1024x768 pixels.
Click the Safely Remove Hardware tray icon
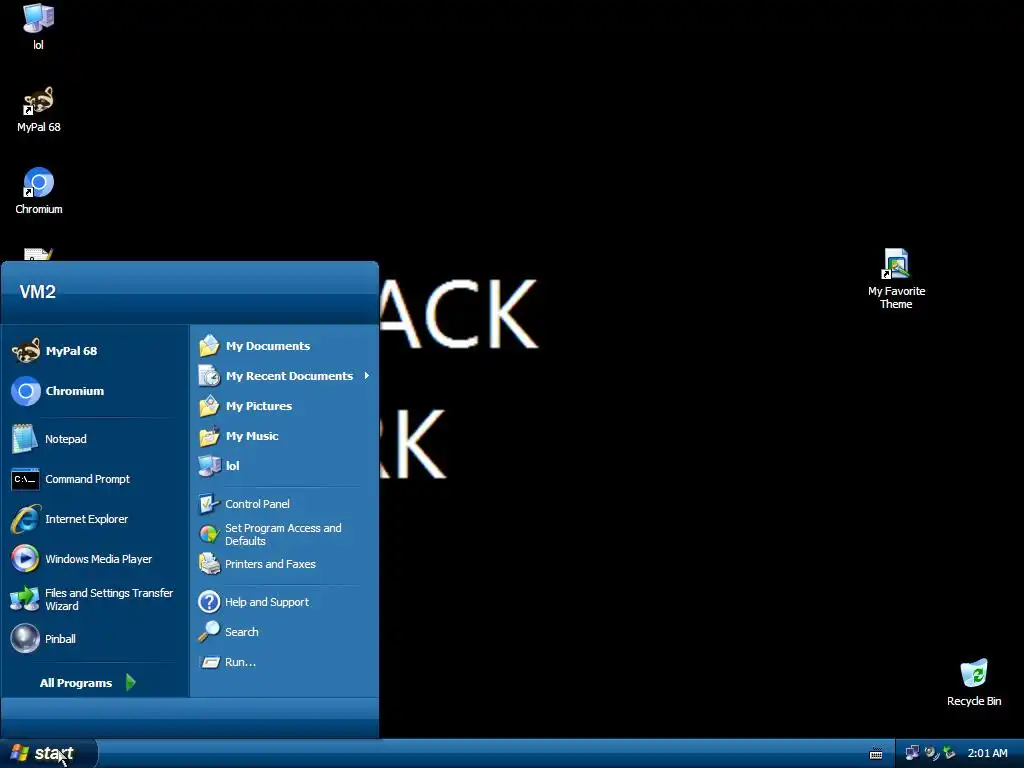tap(948, 753)
